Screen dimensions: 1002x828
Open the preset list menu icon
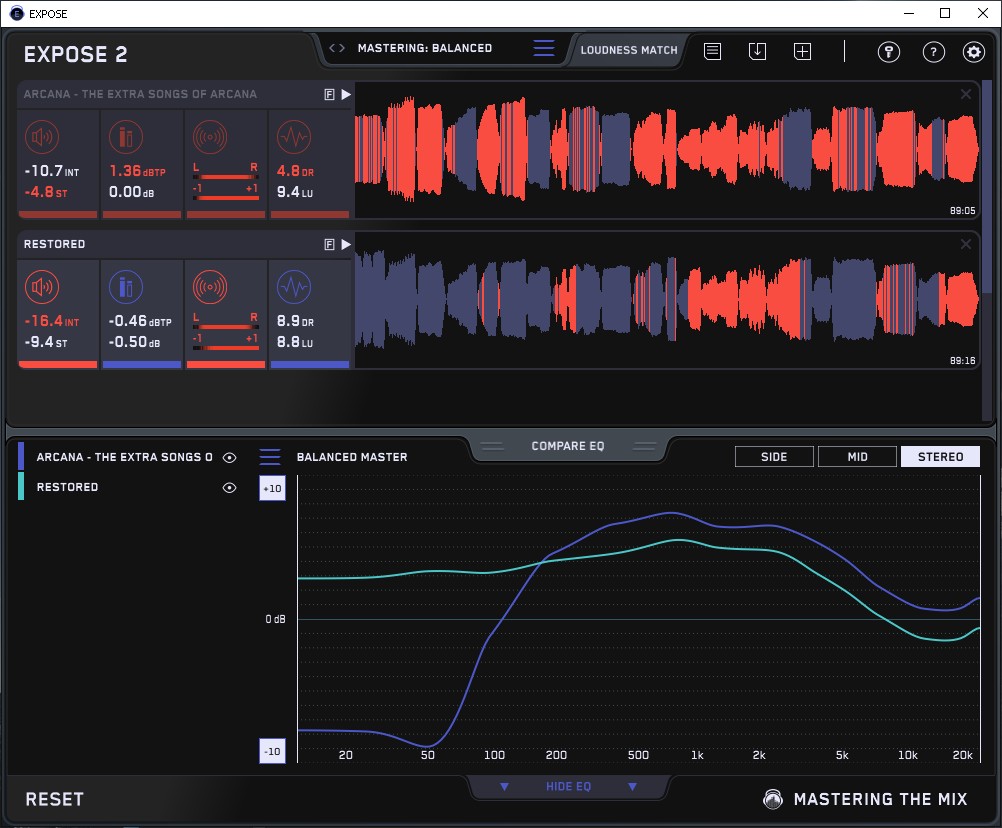click(x=544, y=48)
